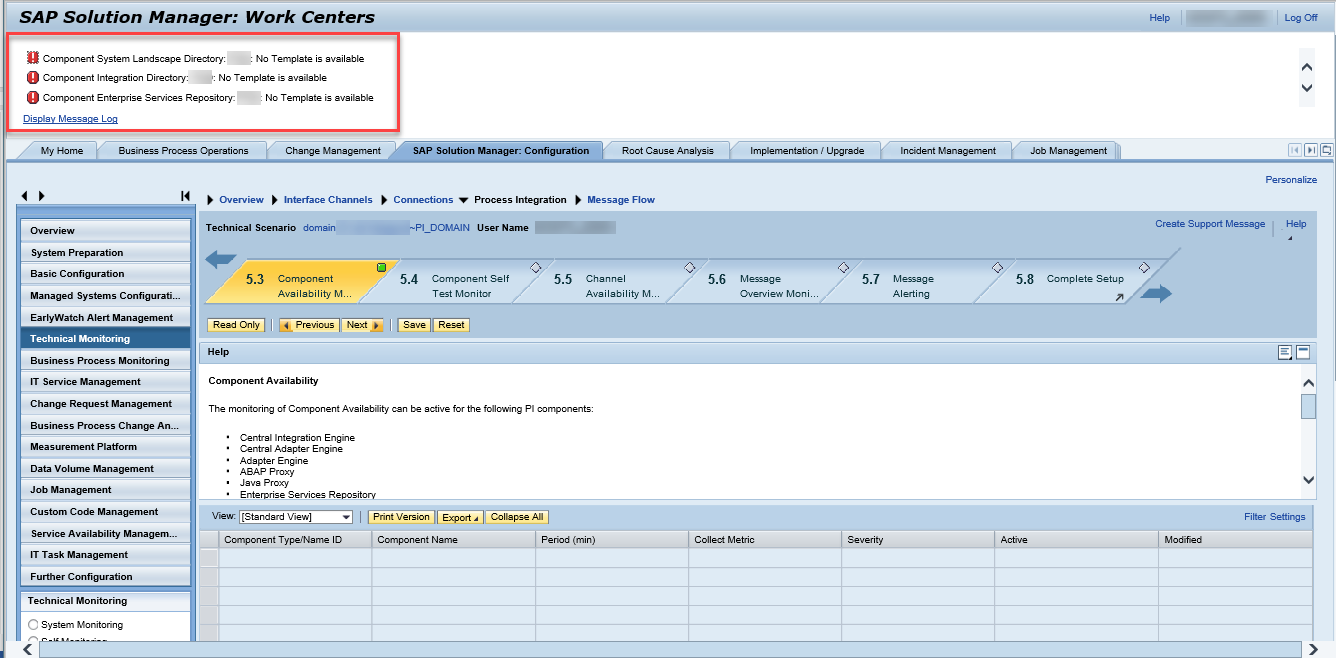
Task: Open System Preparation in sidebar
Action: pyautogui.click(x=105, y=253)
